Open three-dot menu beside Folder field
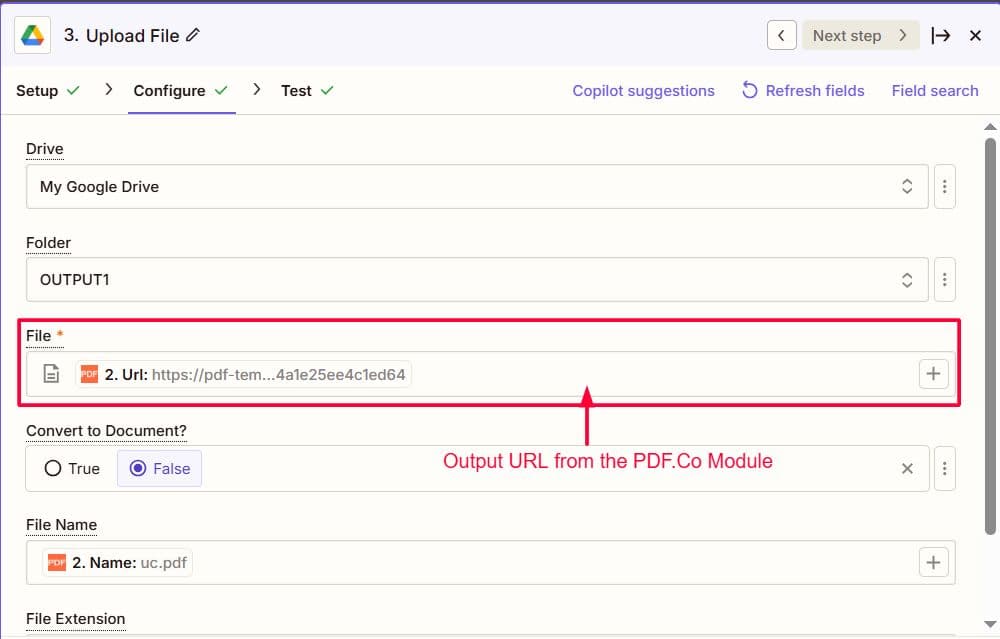Image resolution: width=1000 pixels, height=639 pixels. 945,280
